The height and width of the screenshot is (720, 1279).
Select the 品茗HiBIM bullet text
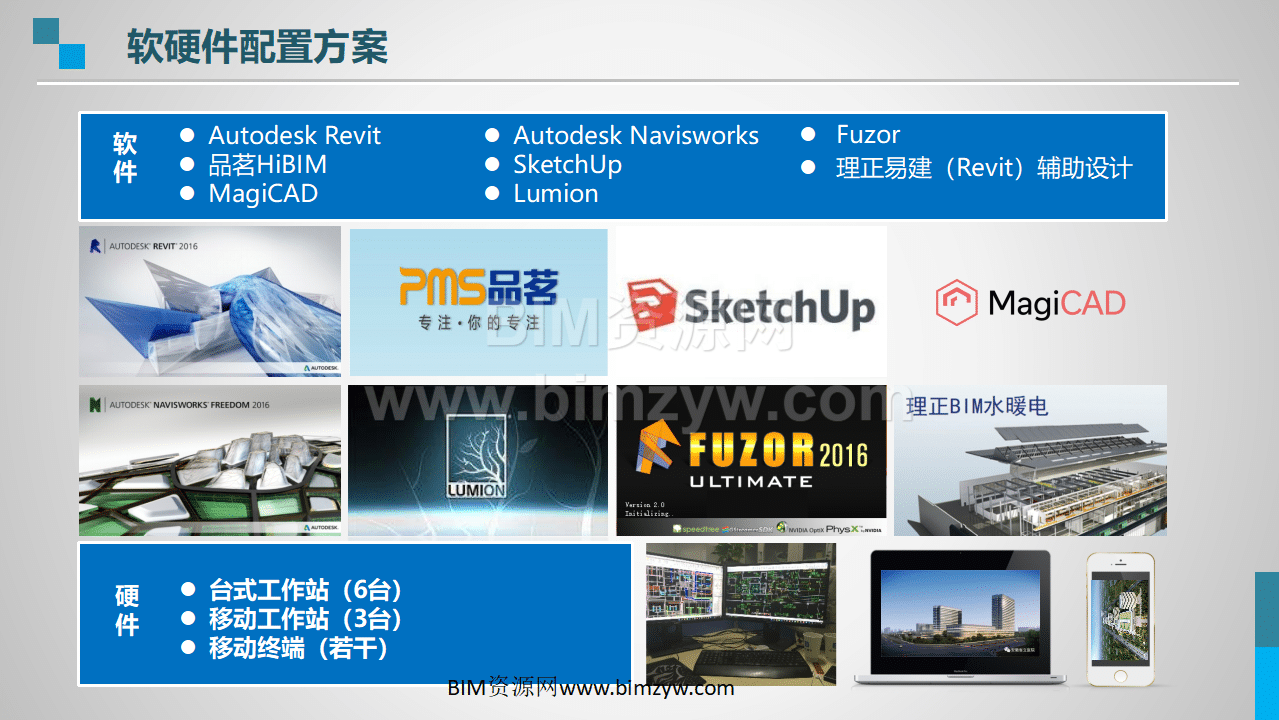[x=267, y=164]
